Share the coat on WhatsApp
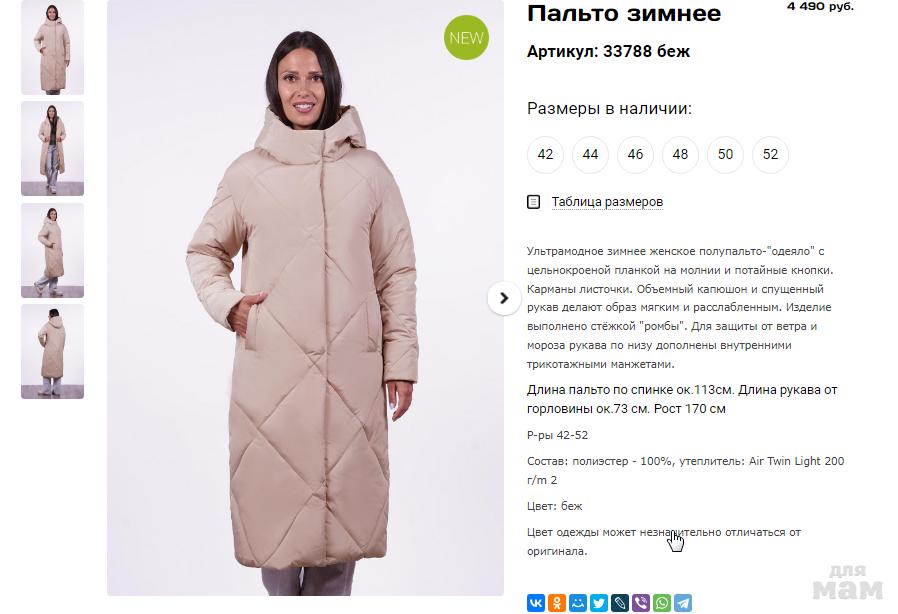Viewport: 898px width, 614px height. click(662, 603)
